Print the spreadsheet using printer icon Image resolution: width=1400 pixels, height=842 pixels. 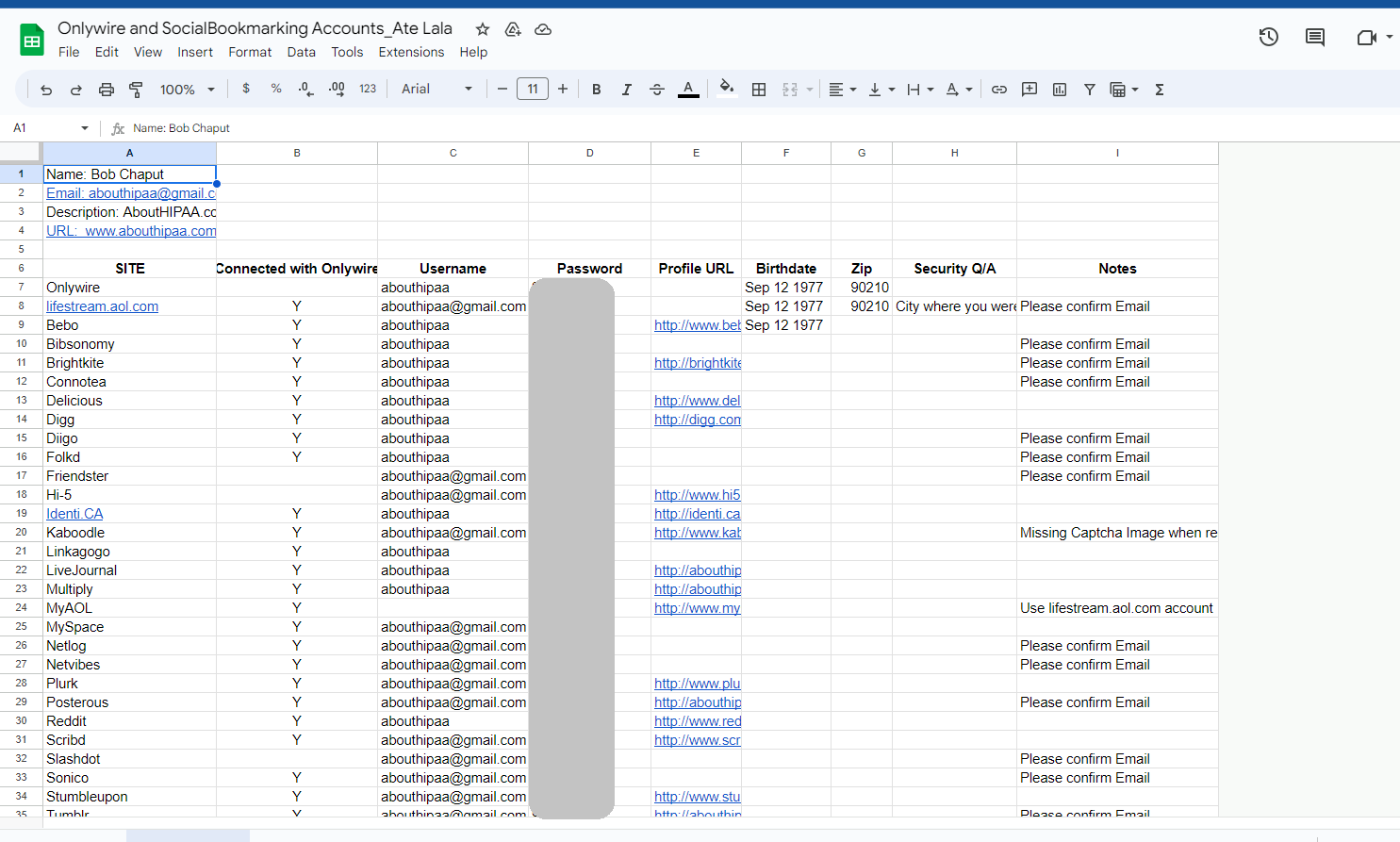[107, 90]
